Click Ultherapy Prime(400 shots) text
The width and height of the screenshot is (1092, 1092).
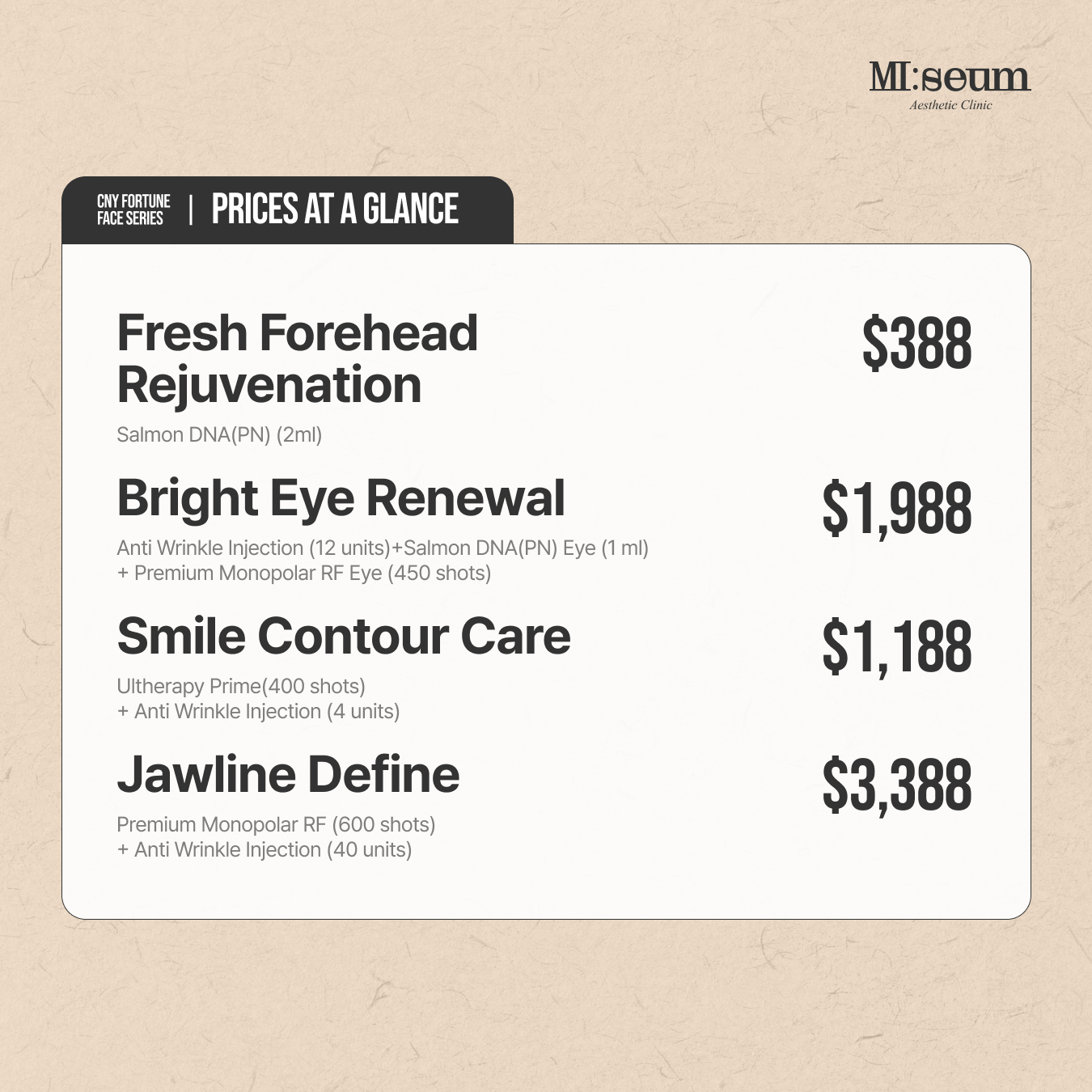(241, 686)
